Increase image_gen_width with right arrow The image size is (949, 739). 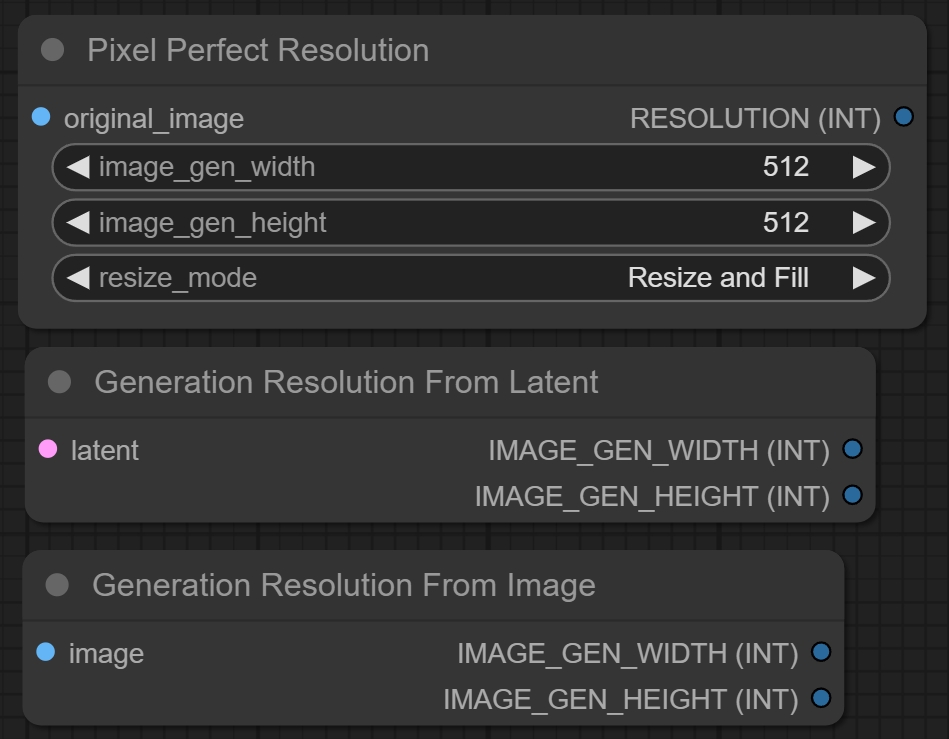864,167
